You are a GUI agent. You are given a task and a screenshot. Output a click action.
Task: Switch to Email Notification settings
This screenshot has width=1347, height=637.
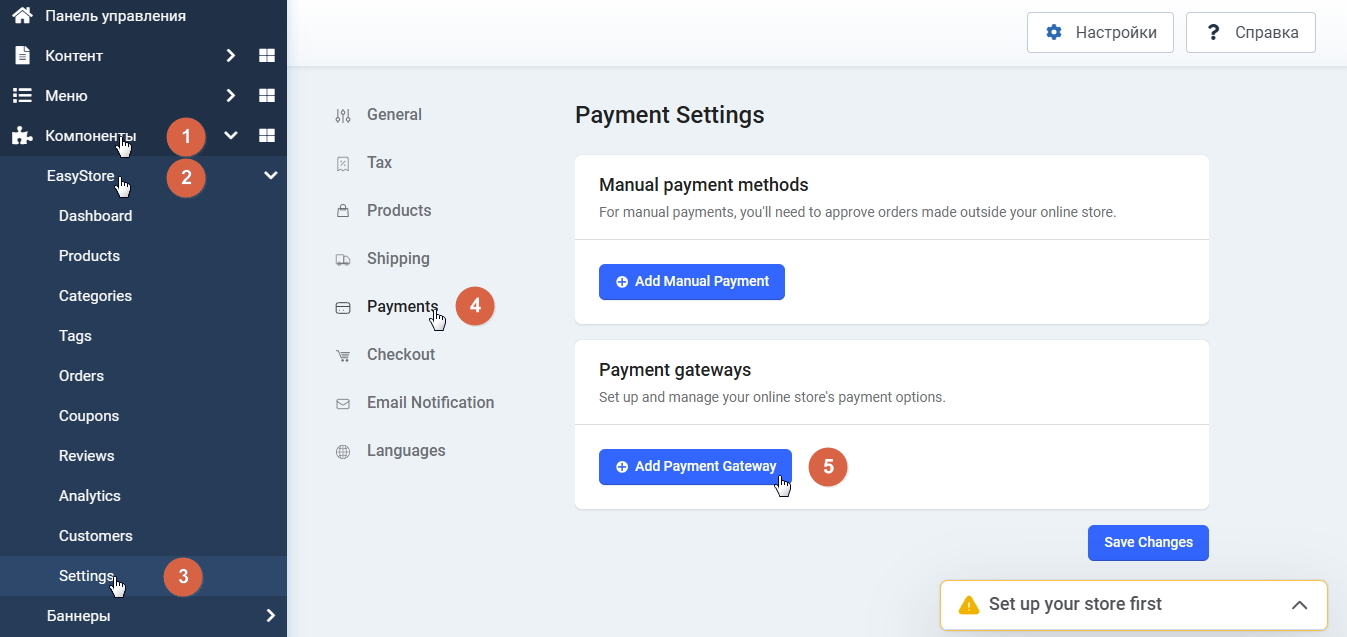click(x=430, y=403)
